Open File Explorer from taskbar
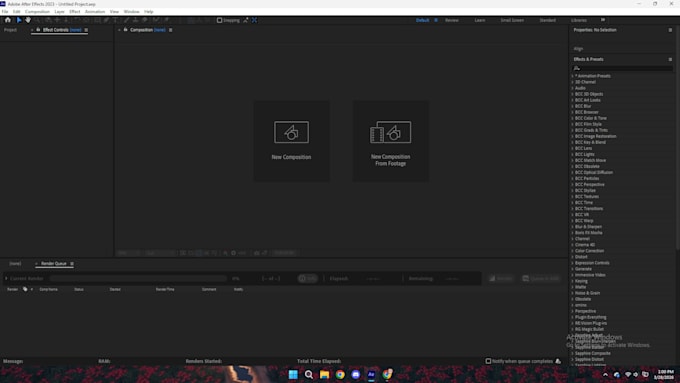The image size is (680, 383). pyautogui.click(x=324, y=374)
